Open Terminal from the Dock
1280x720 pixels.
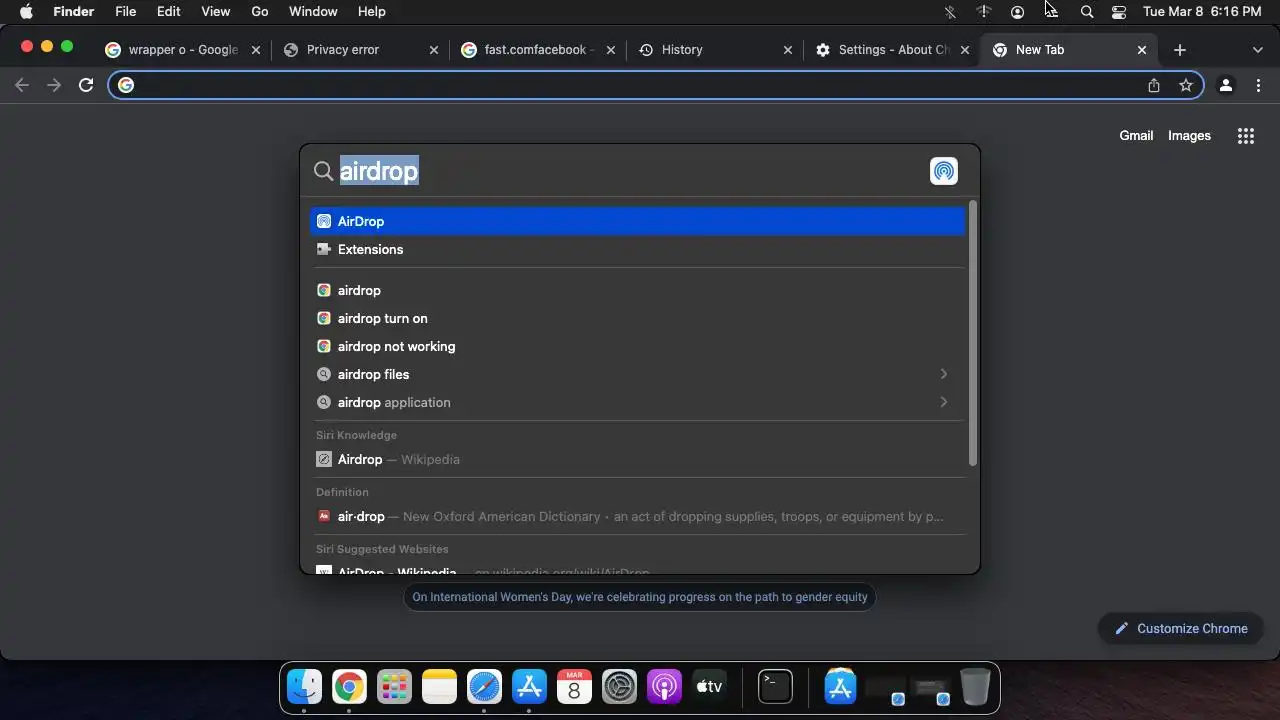[775, 687]
